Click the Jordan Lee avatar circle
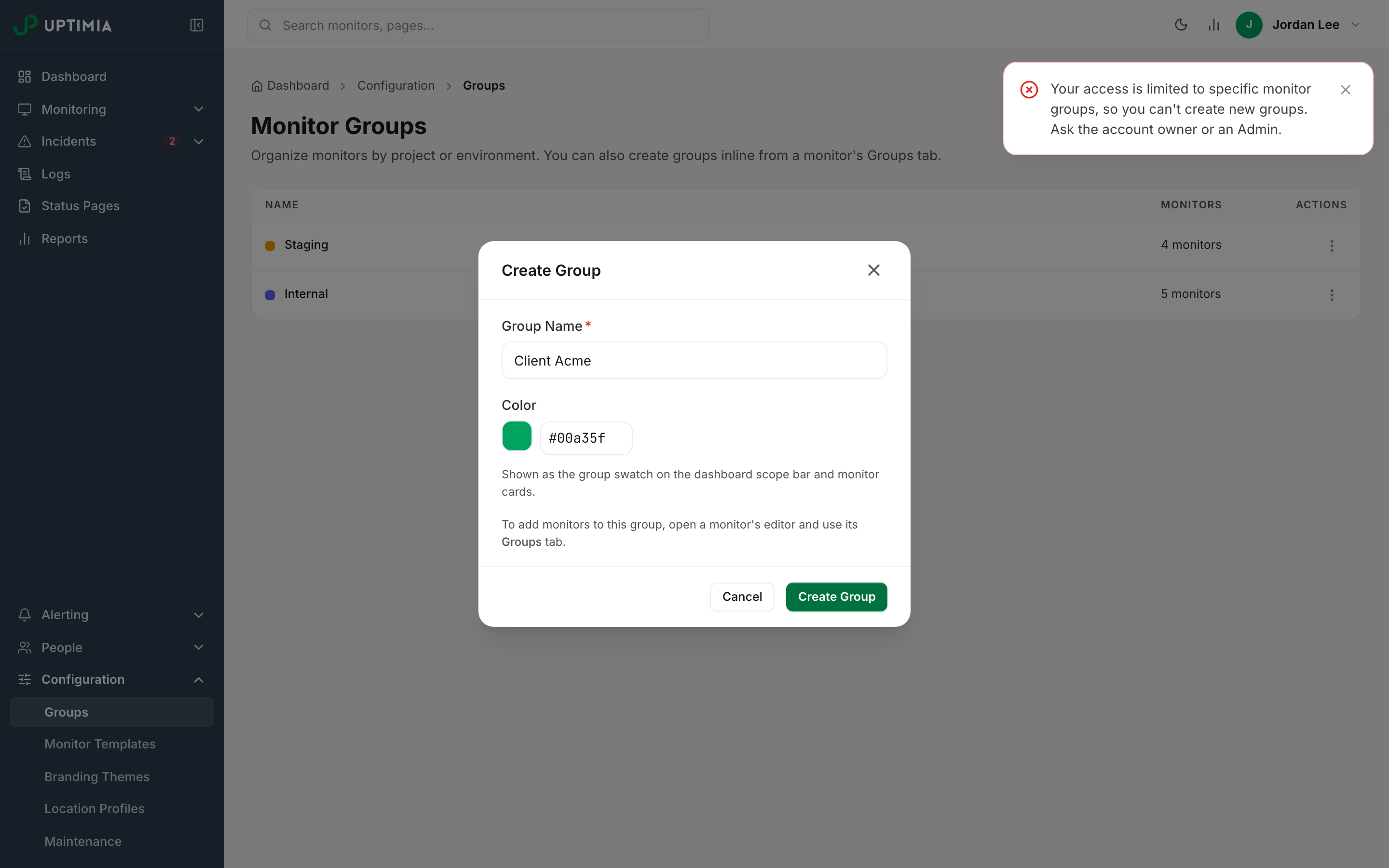 pyautogui.click(x=1248, y=25)
